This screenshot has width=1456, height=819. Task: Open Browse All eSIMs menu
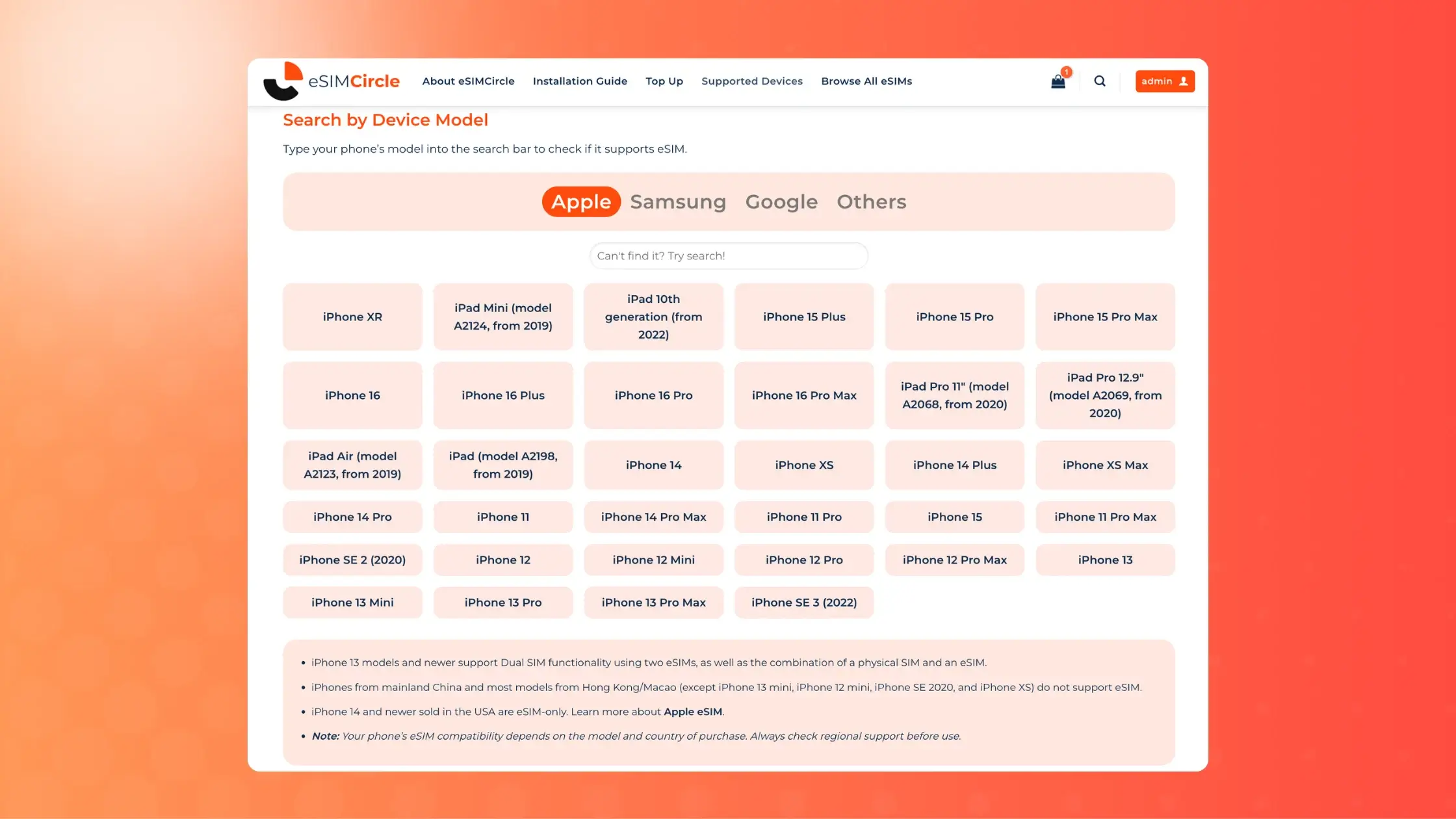pos(866,81)
